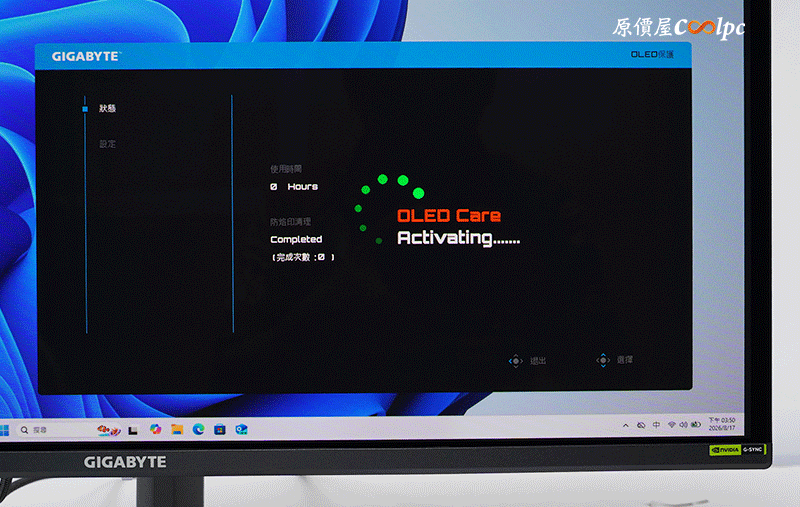Click the red OLED Care text
The width and height of the screenshot is (800, 507).
pos(449,216)
